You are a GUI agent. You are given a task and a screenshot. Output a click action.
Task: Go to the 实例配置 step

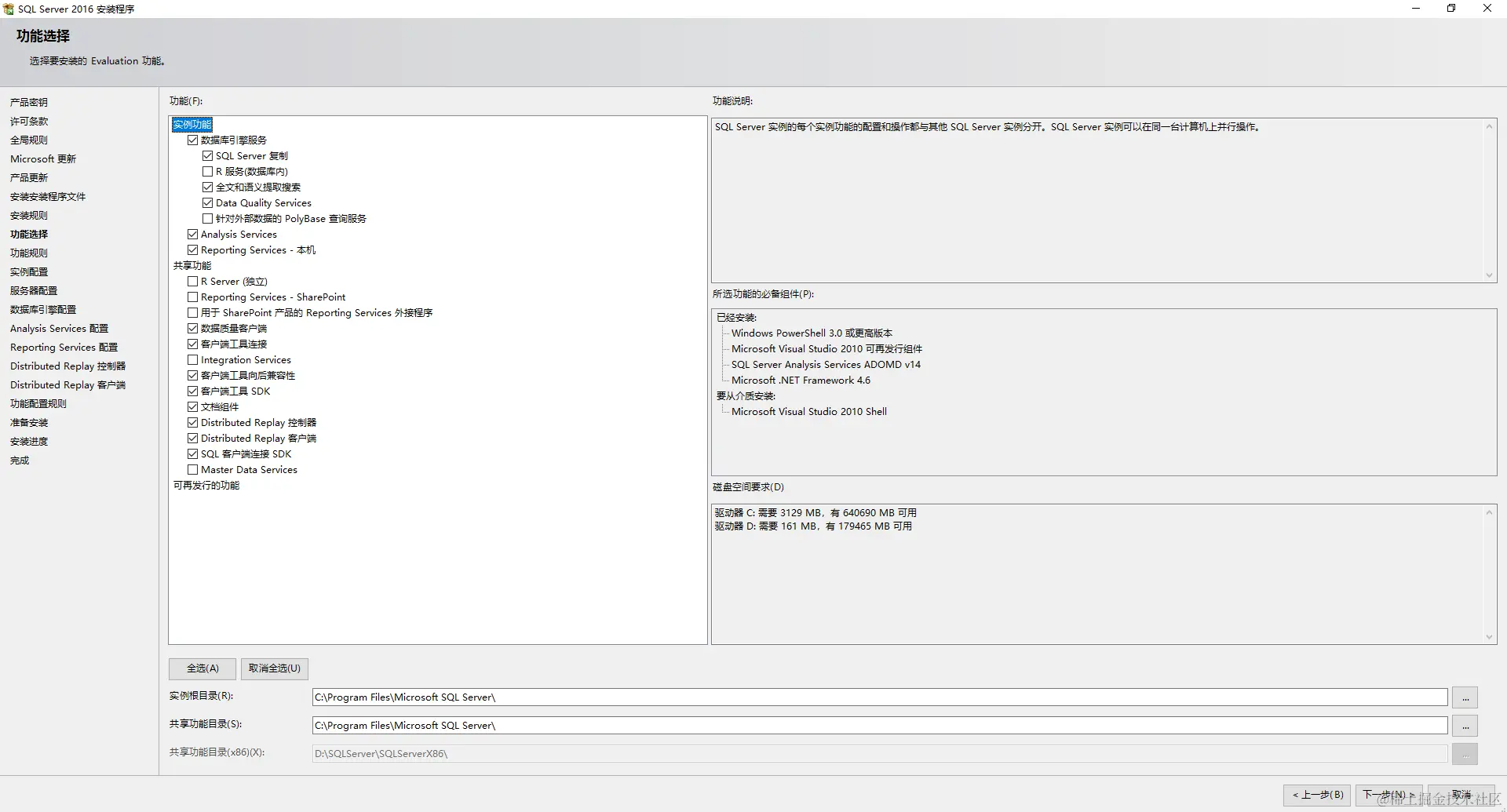click(x=29, y=272)
